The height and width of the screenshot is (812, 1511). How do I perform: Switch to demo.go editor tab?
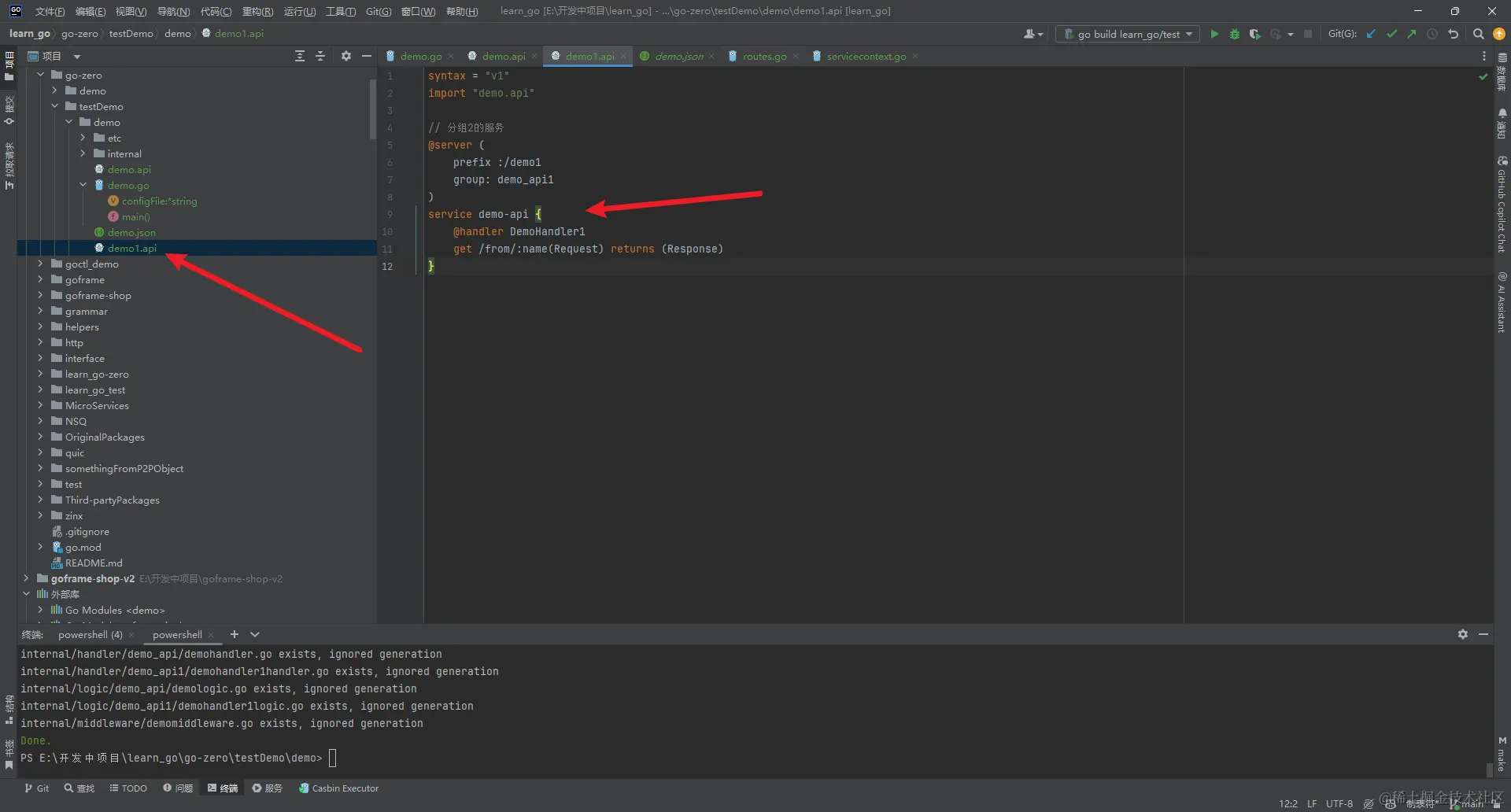coord(420,56)
